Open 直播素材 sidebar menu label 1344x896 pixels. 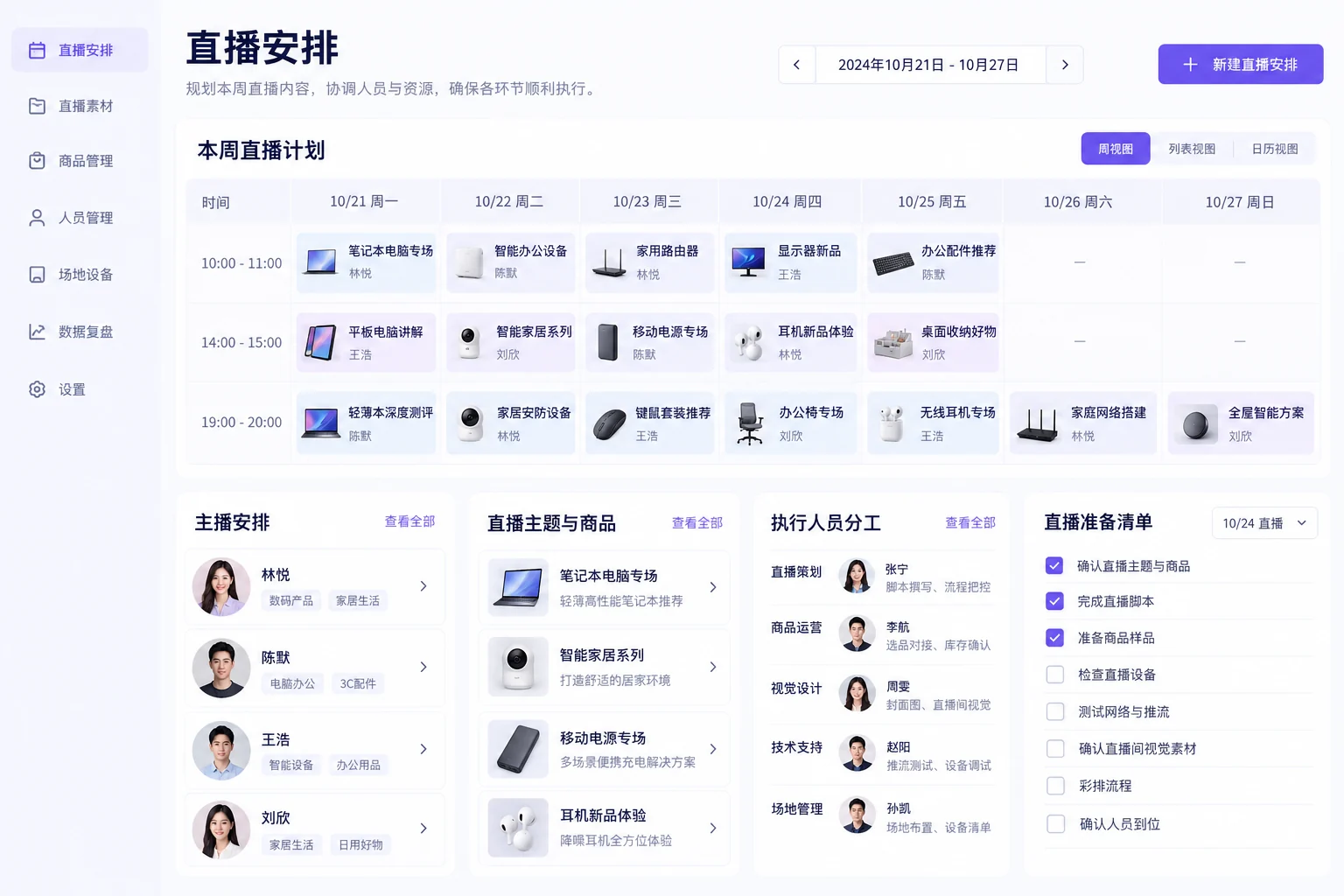(86, 106)
